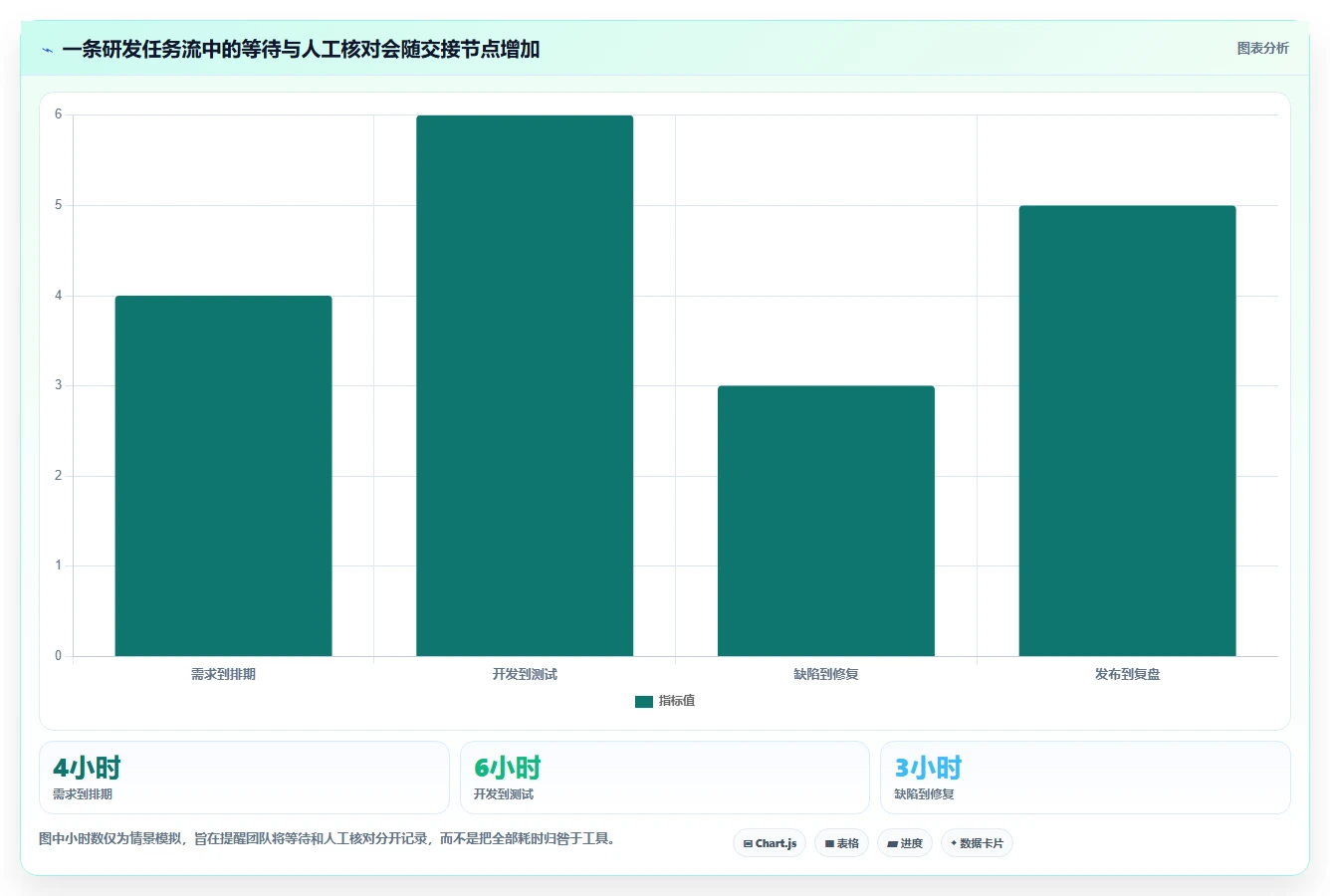
Task: Open the 4小时 需求到排期 data card
Action: tap(244, 778)
